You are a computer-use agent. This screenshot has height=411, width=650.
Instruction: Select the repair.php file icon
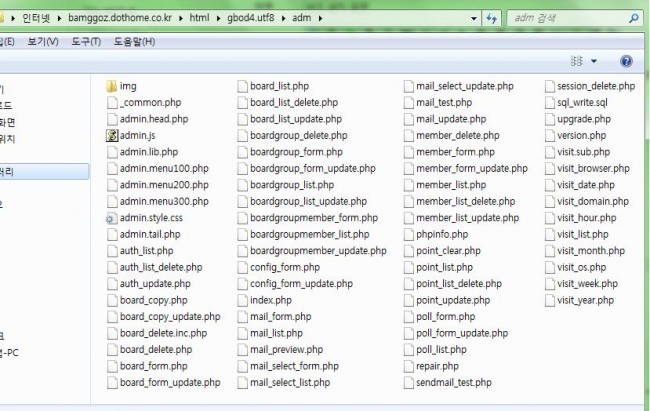[x=409, y=366]
